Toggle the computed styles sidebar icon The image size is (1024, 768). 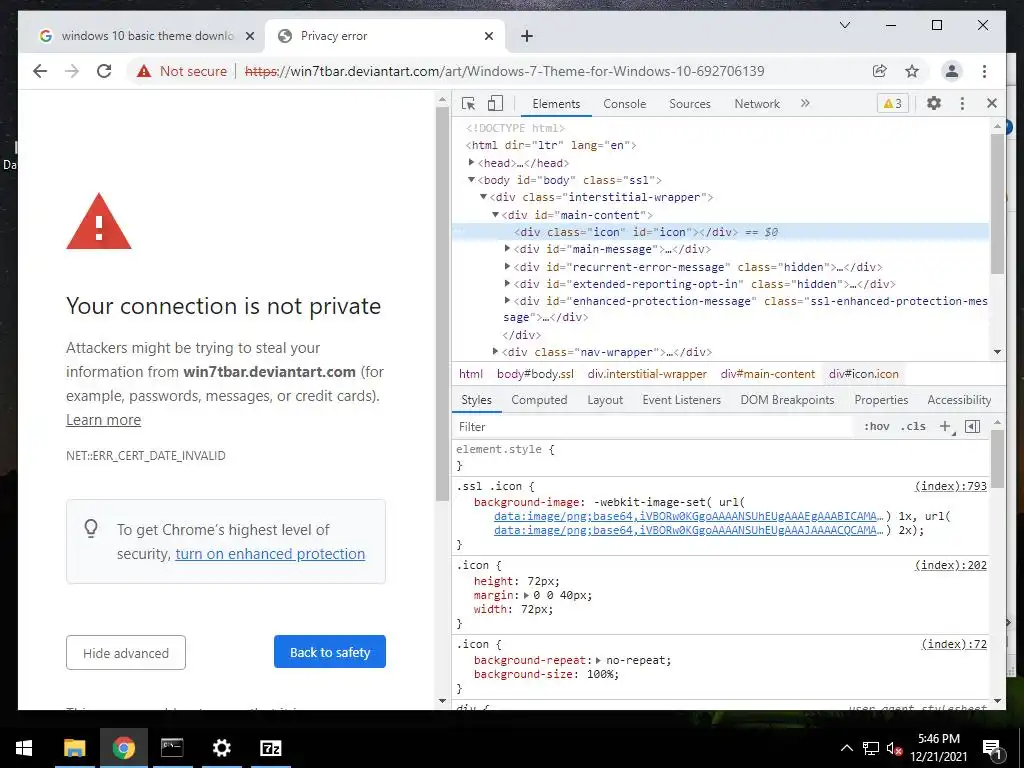(972, 426)
